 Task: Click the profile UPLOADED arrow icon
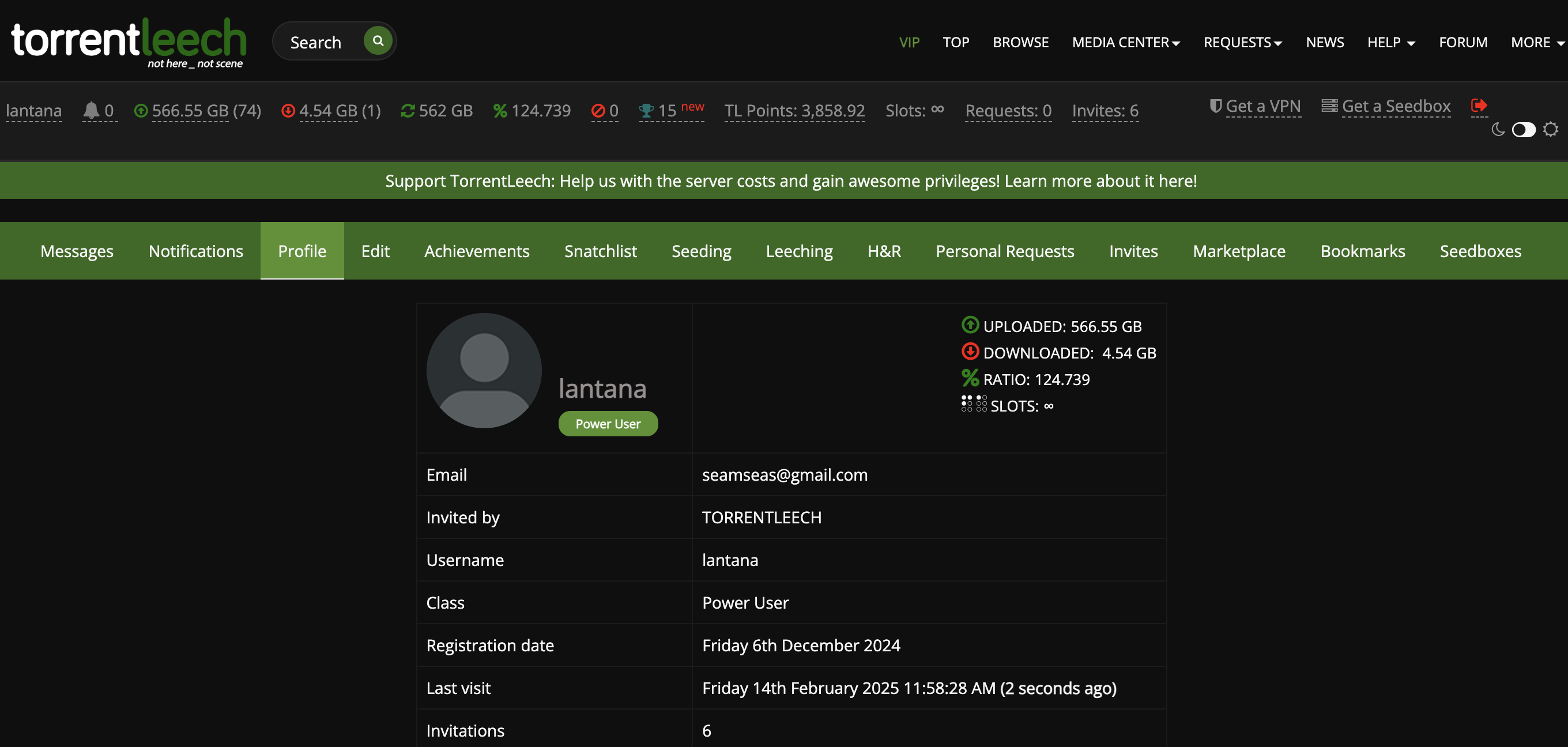point(970,325)
